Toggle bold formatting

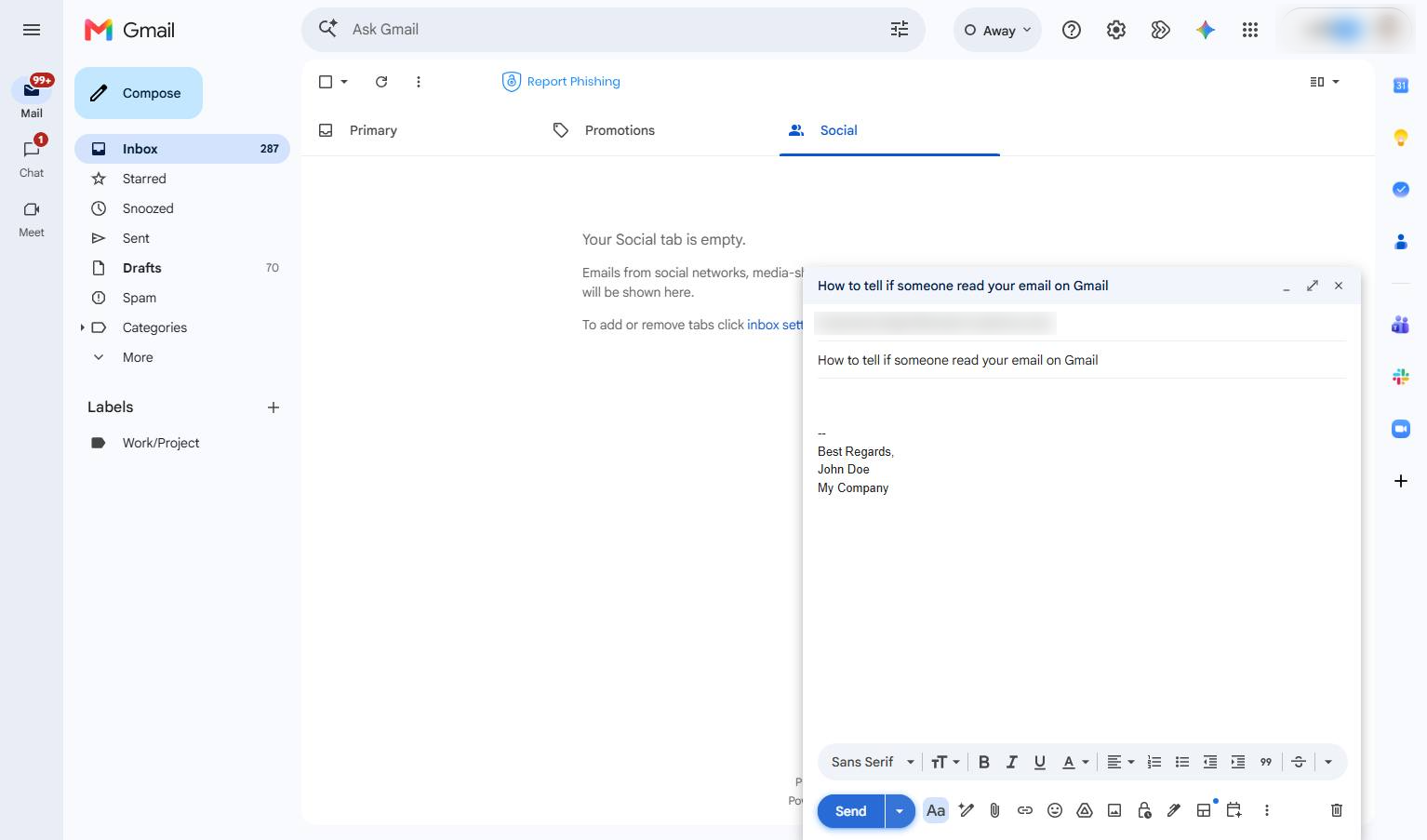(983, 762)
